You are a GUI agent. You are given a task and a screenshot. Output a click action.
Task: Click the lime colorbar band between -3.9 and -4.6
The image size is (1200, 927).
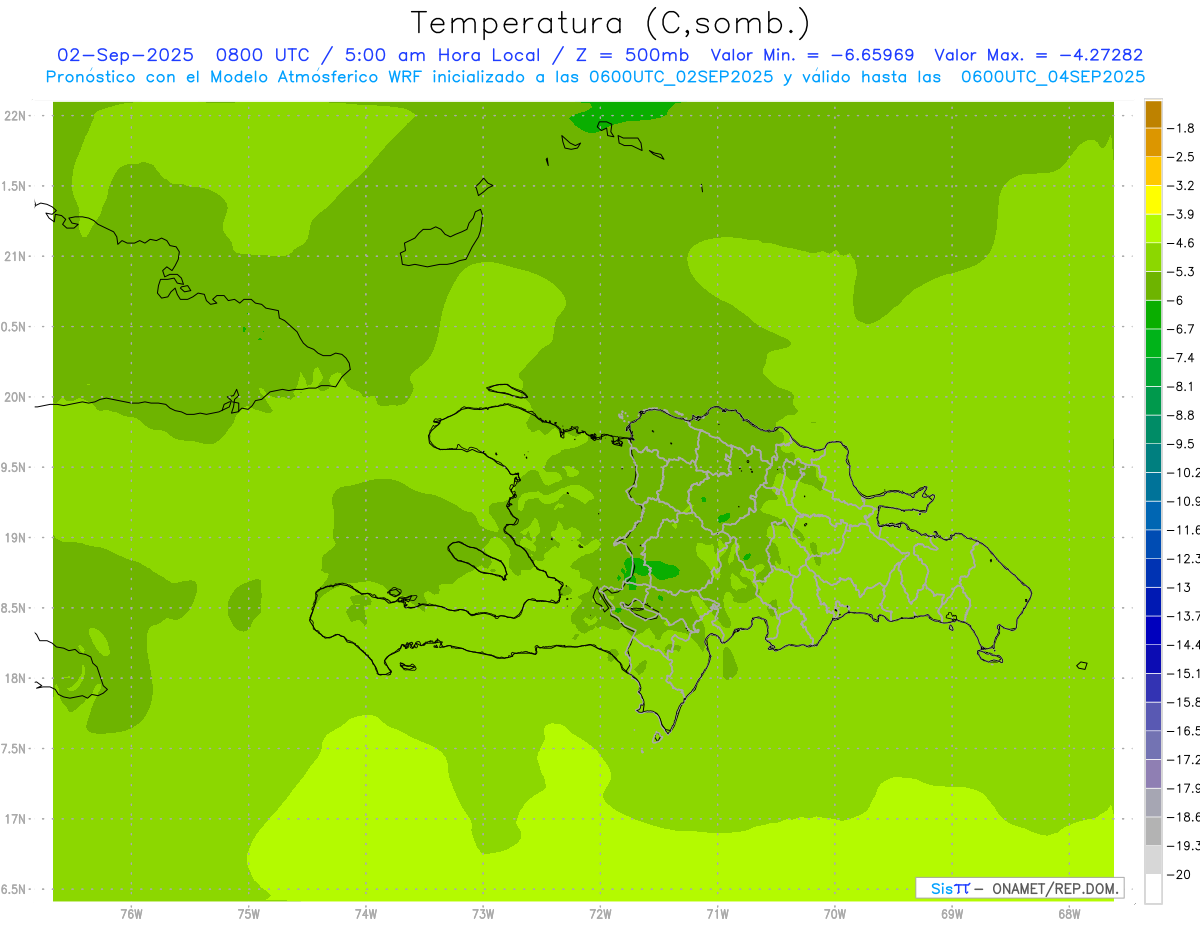point(1153,229)
